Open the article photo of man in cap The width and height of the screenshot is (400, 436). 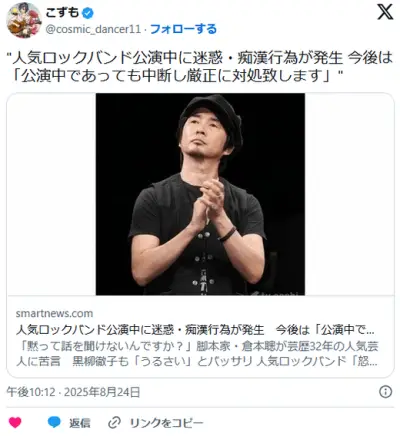(x=200, y=194)
